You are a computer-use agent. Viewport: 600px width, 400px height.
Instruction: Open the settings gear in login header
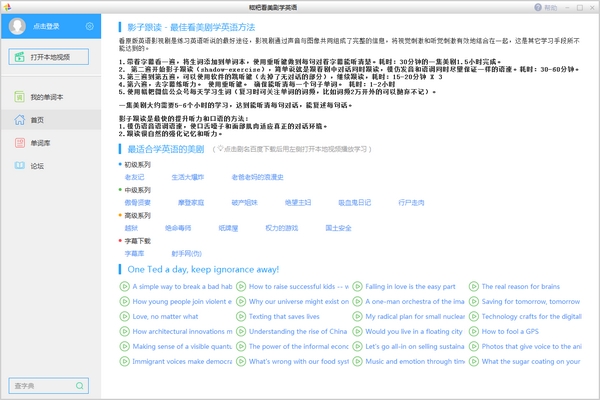(90, 26)
